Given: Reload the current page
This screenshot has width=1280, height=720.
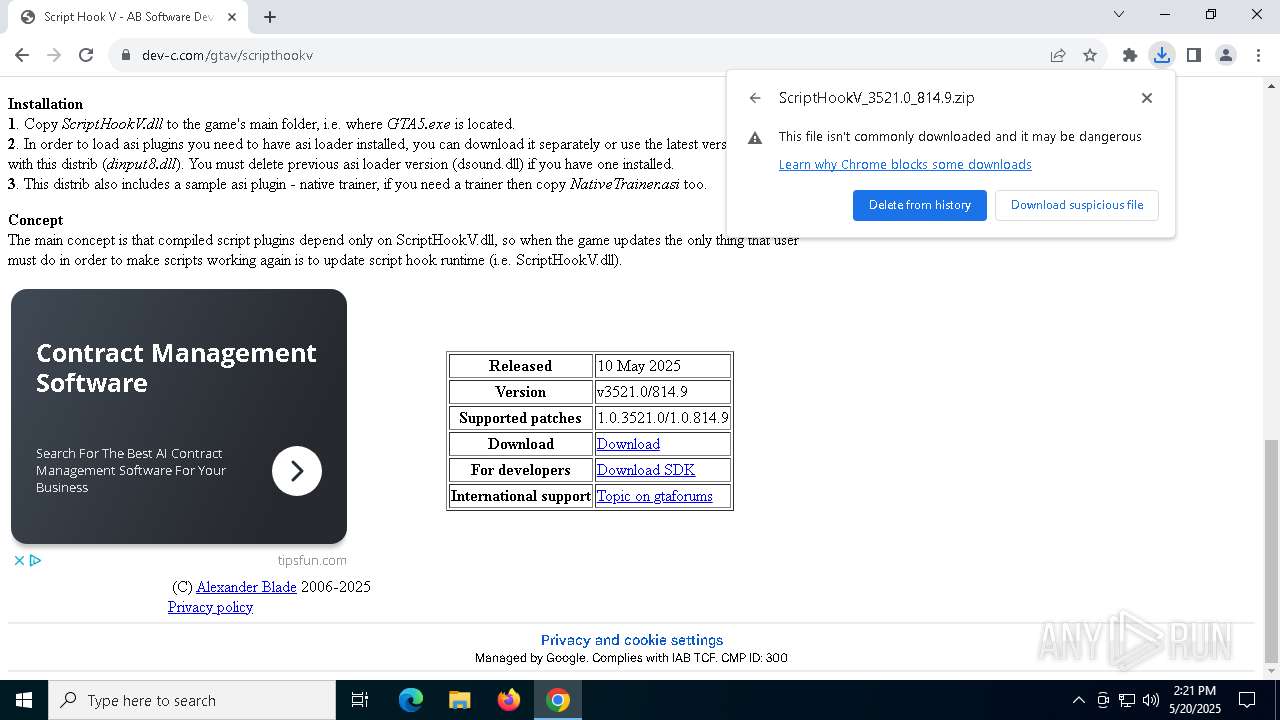Looking at the screenshot, I should (86, 55).
